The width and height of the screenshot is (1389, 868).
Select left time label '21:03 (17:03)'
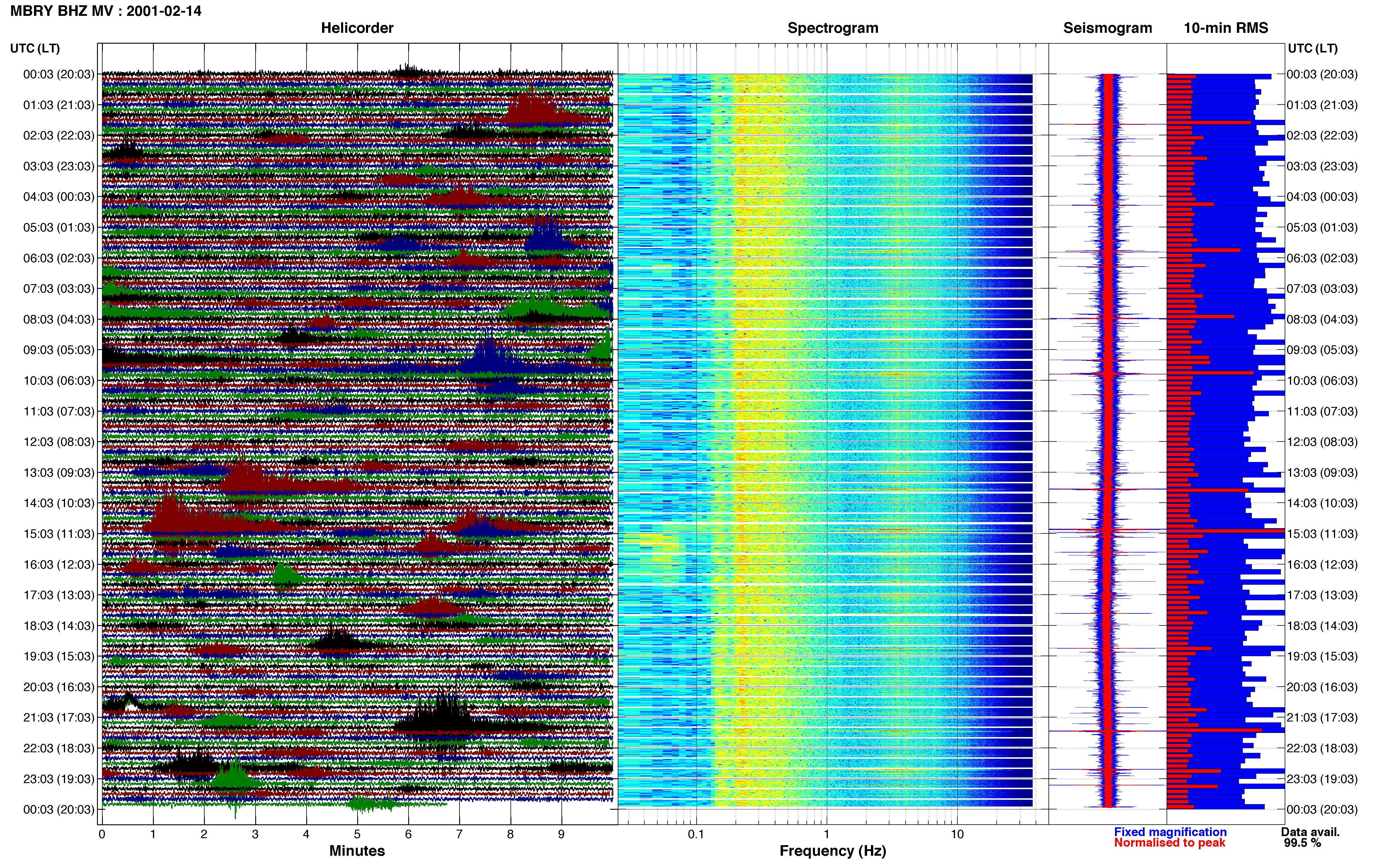tap(59, 718)
